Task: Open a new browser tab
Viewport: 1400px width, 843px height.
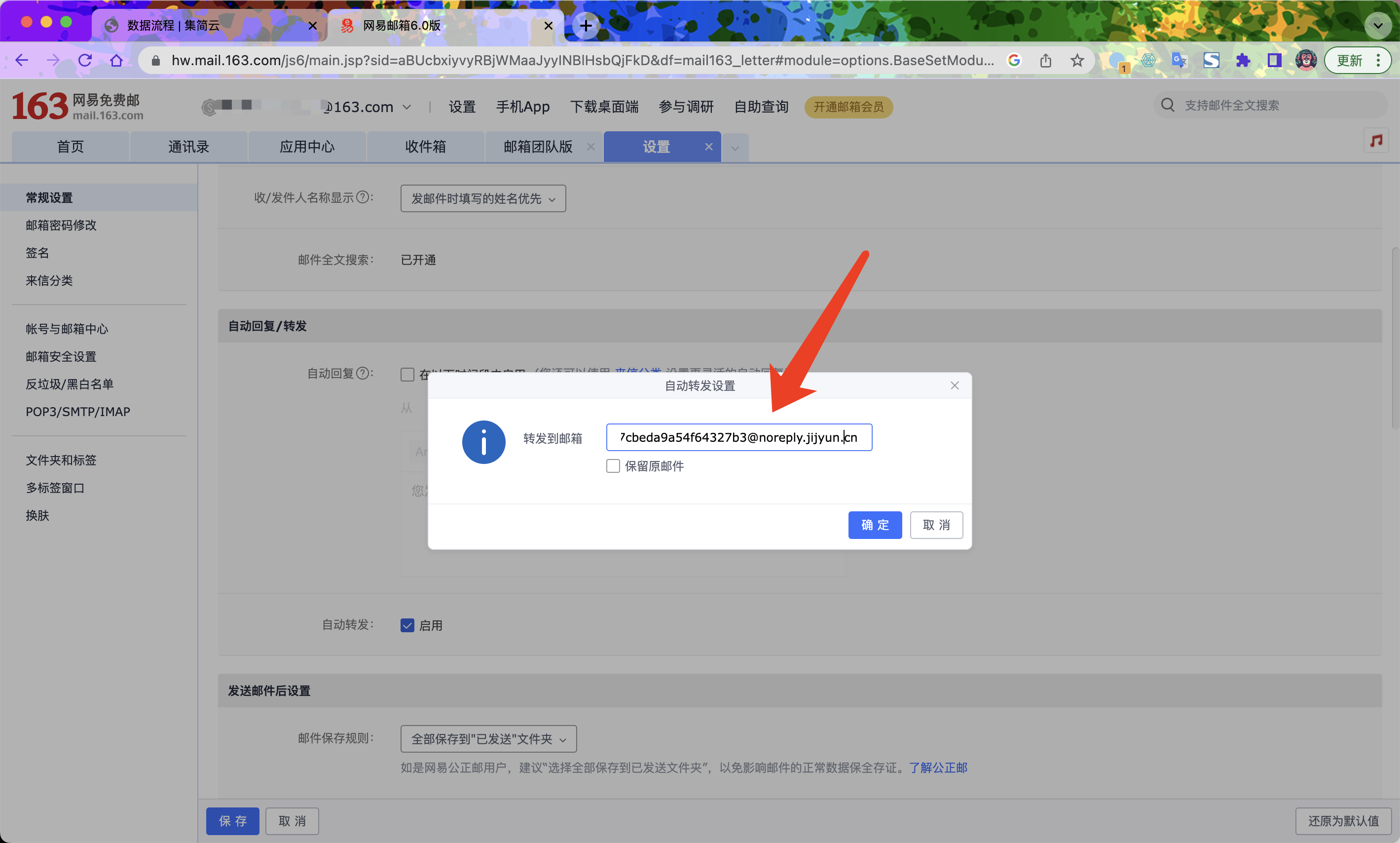Action: (586, 26)
